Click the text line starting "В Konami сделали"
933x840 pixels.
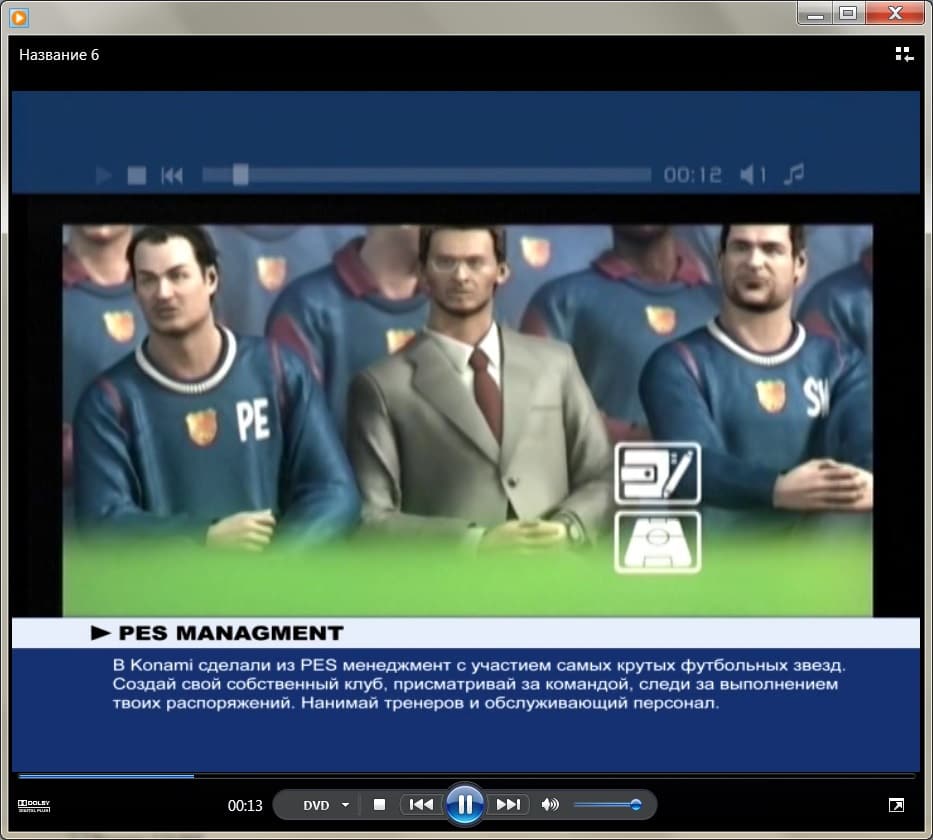(479, 665)
